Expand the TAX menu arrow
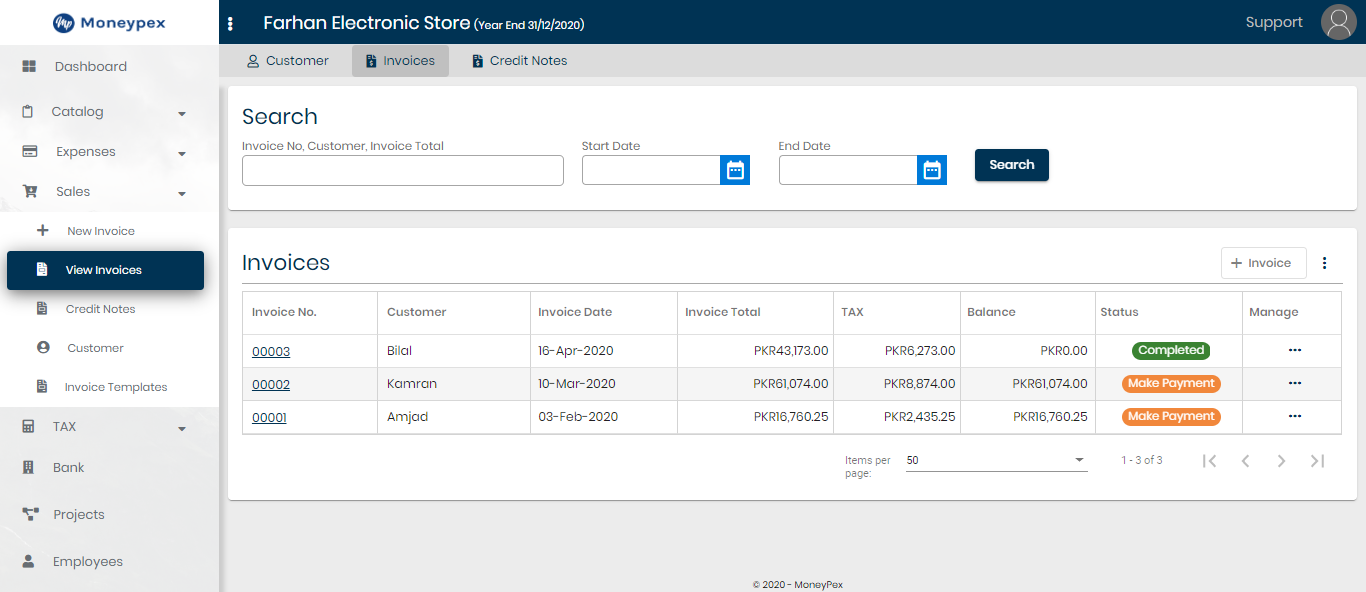Viewport: 1366px width, 592px height. click(182, 429)
